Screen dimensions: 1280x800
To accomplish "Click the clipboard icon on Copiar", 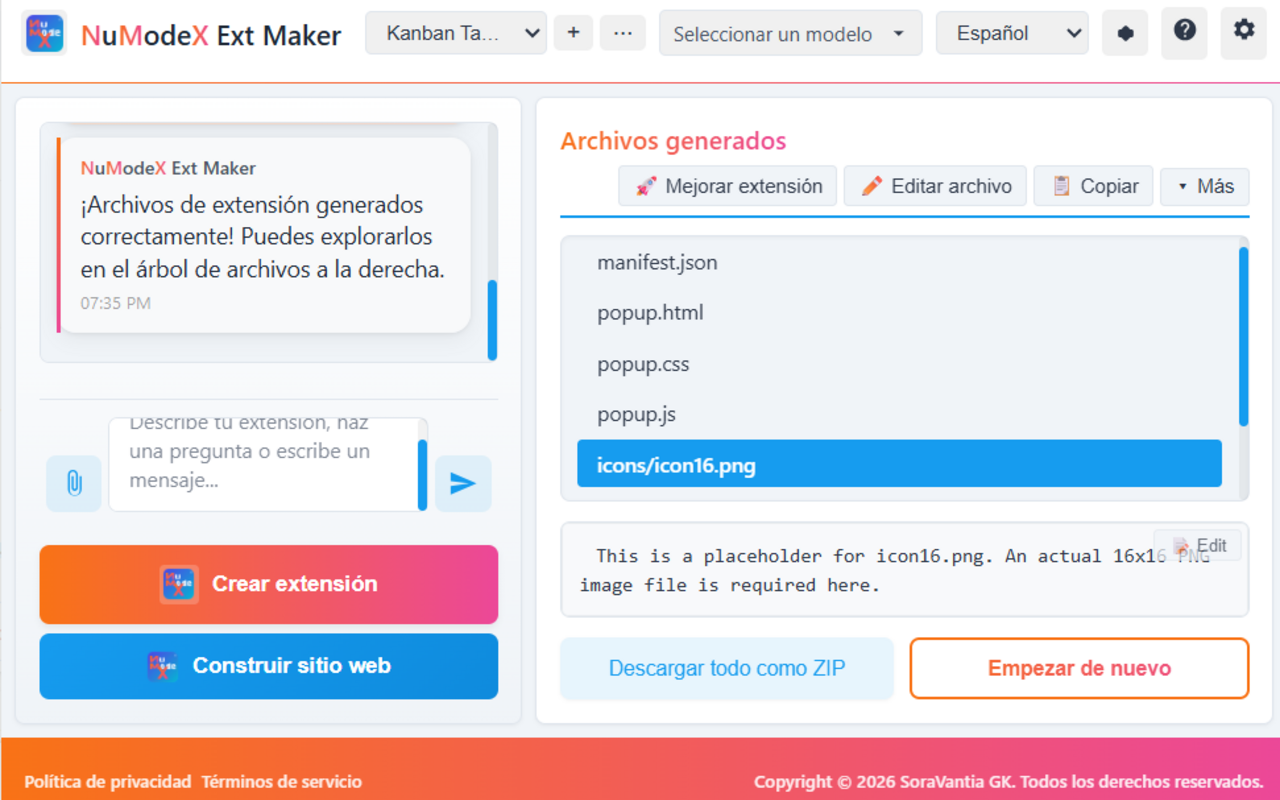I will (1062, 186).
